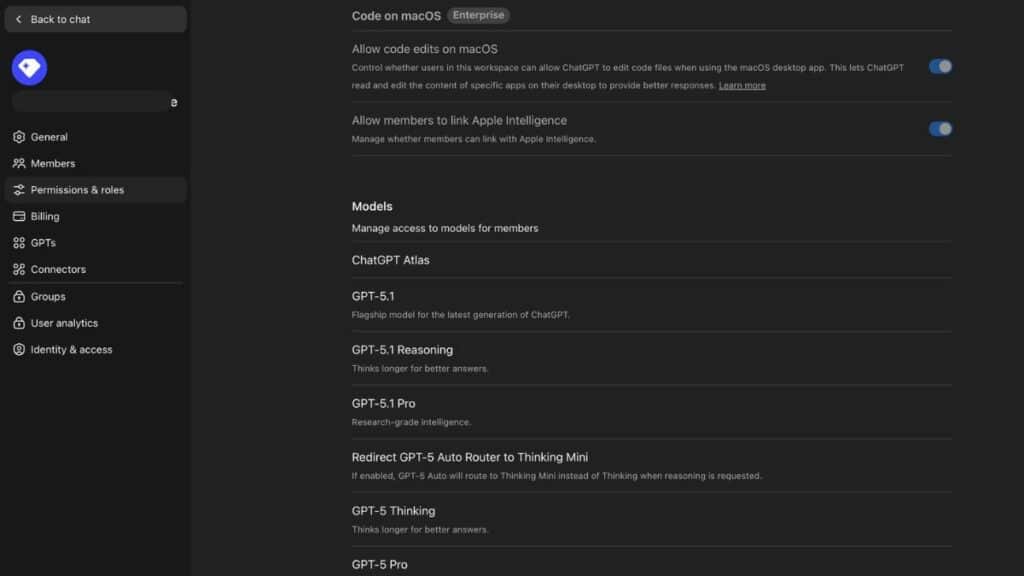Select Permissions & roles in the sidebar
The image size is (1024, 576).
(77, 189)
